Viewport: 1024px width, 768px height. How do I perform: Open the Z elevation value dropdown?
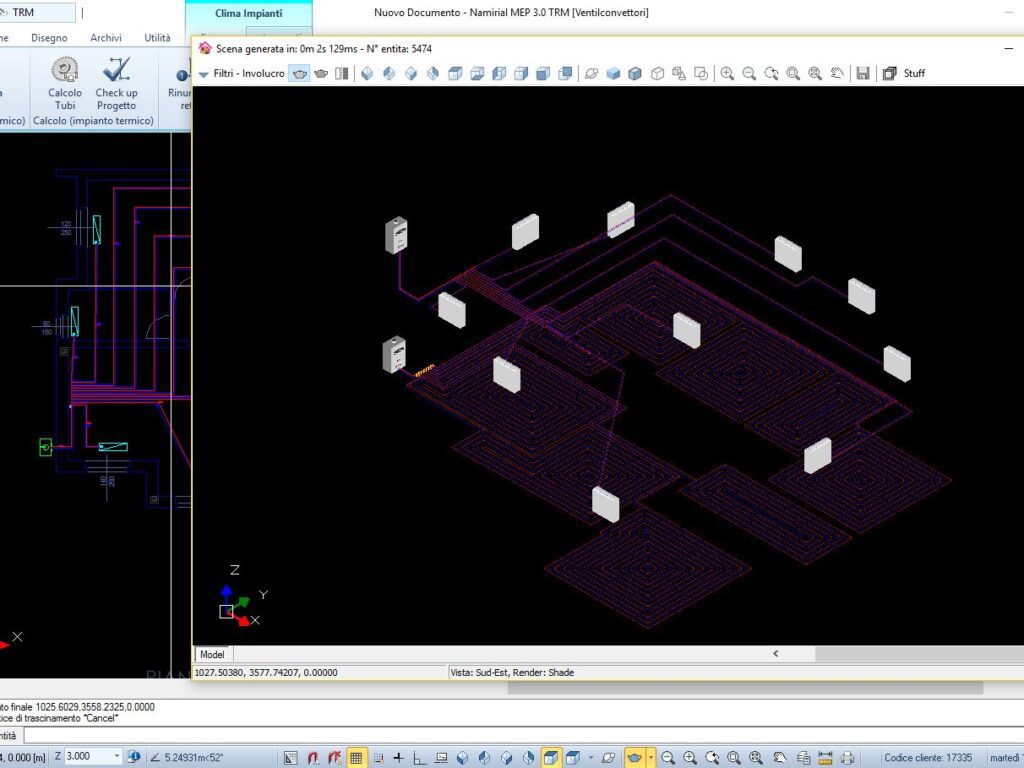(116, 757)
